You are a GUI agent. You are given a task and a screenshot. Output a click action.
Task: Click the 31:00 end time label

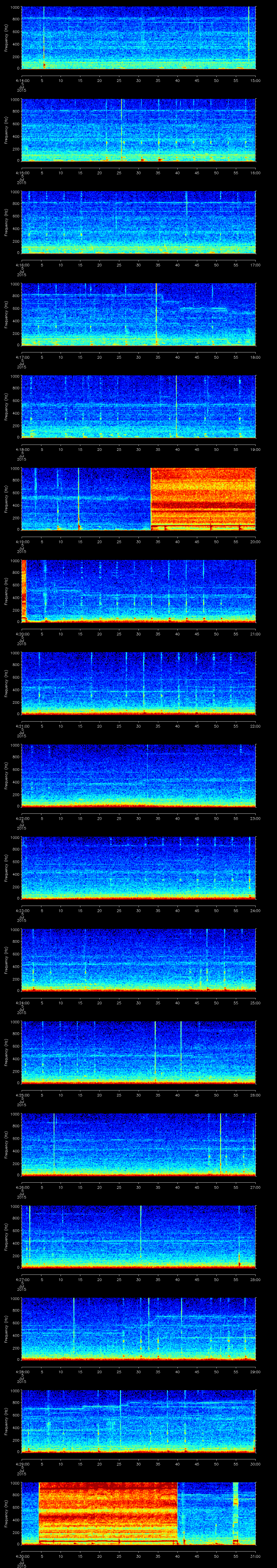point(255,1556)
